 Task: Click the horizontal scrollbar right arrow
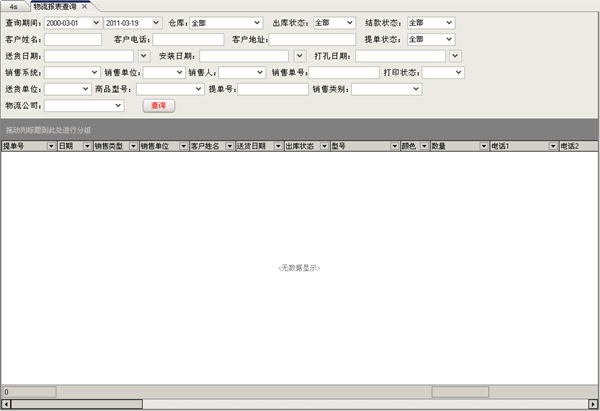(593, 404)
